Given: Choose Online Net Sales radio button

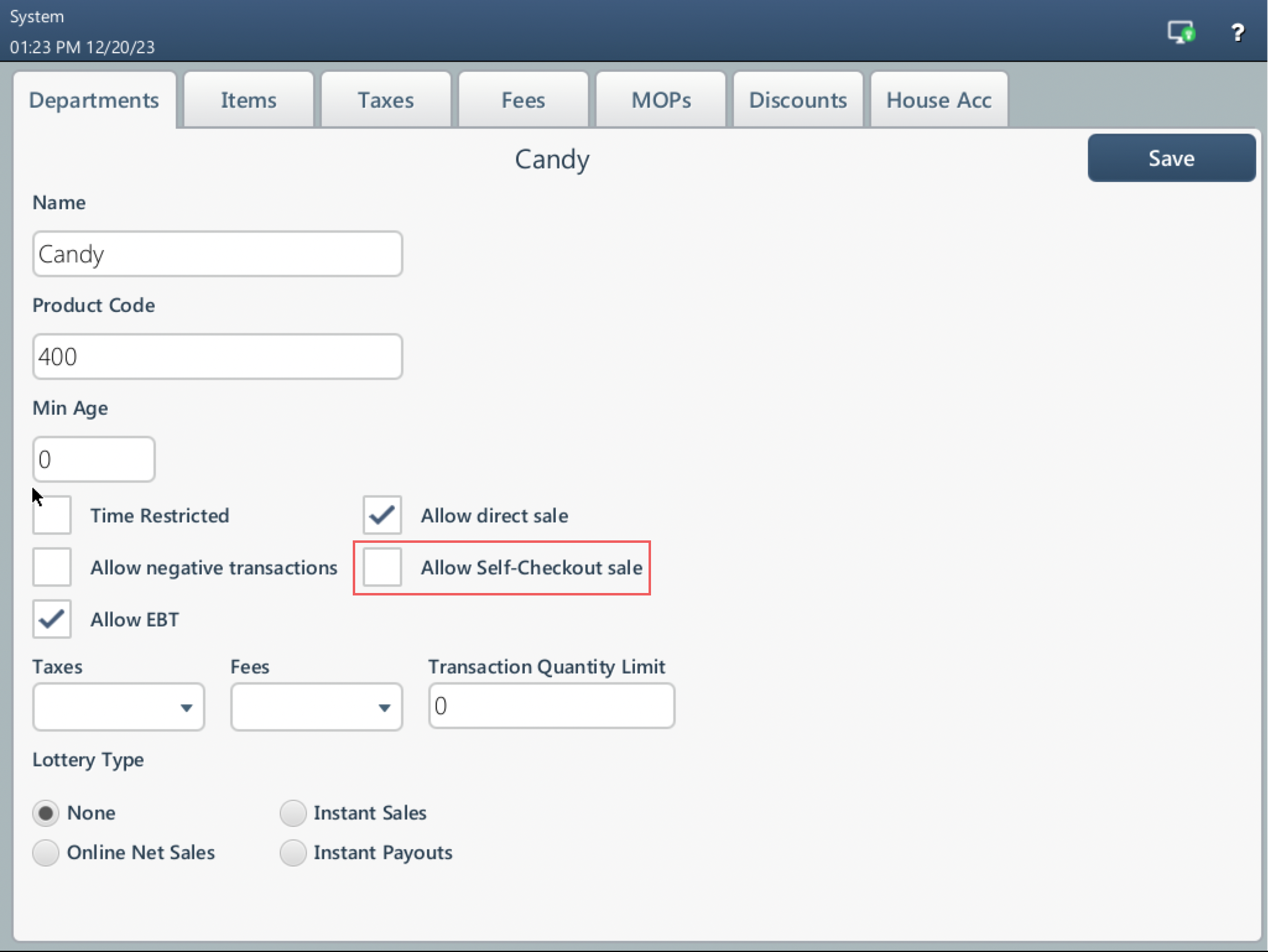Looking at the screenshot, I should (46, 852).
